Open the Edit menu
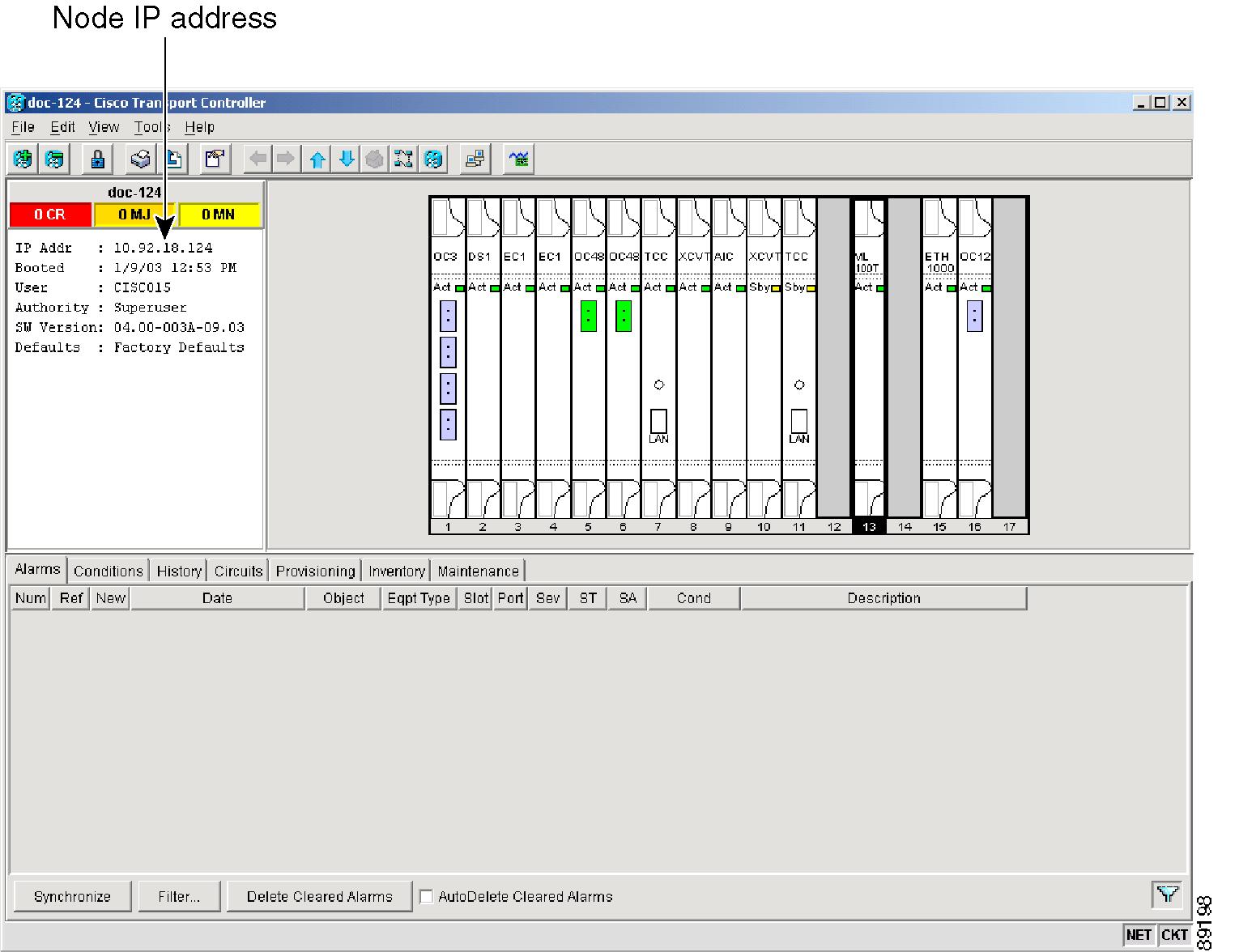The width and height of the screenshot is (1239, 952). click(x=62, y=127)
